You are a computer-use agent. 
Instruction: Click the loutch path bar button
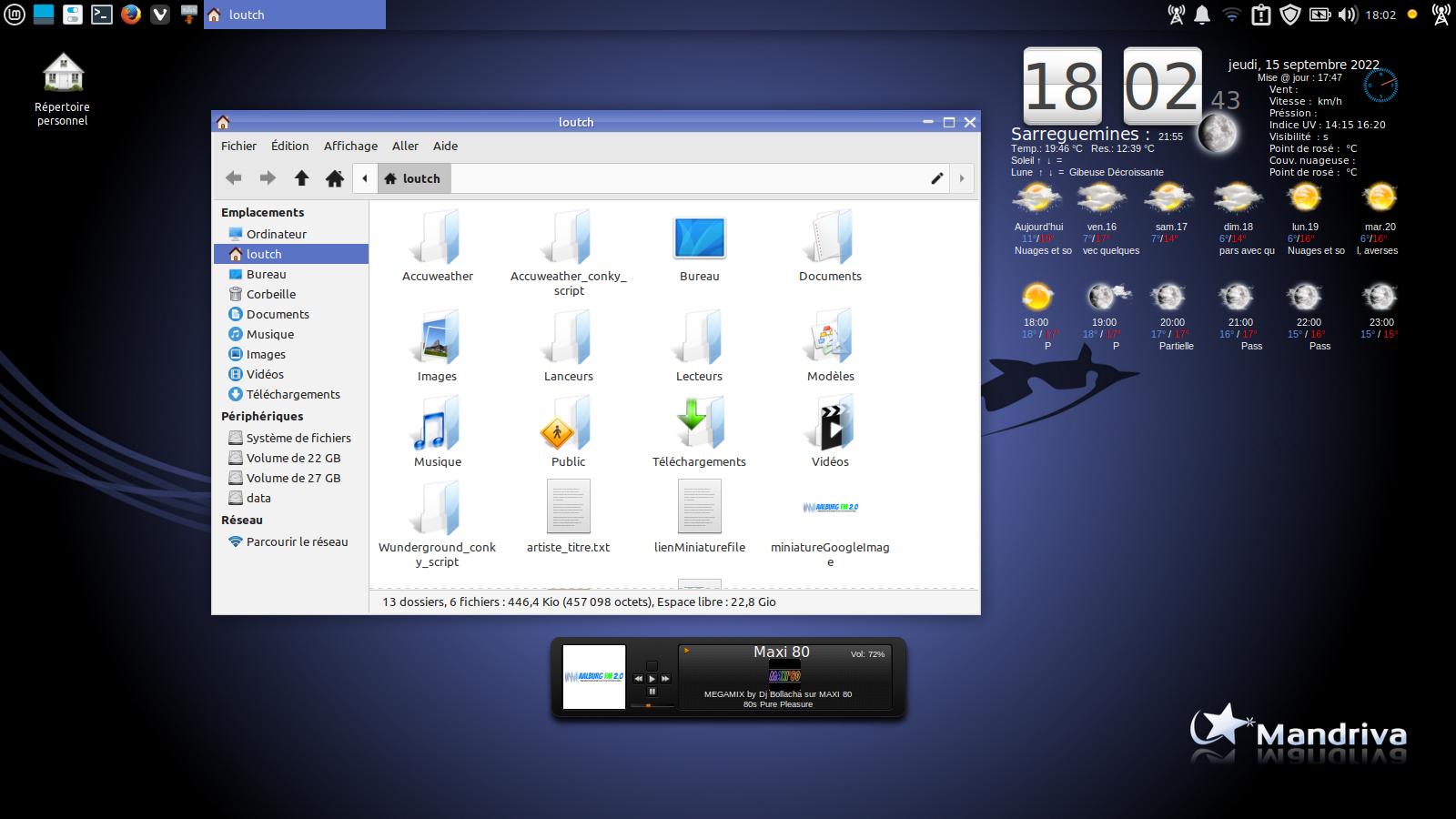point(412,178)
